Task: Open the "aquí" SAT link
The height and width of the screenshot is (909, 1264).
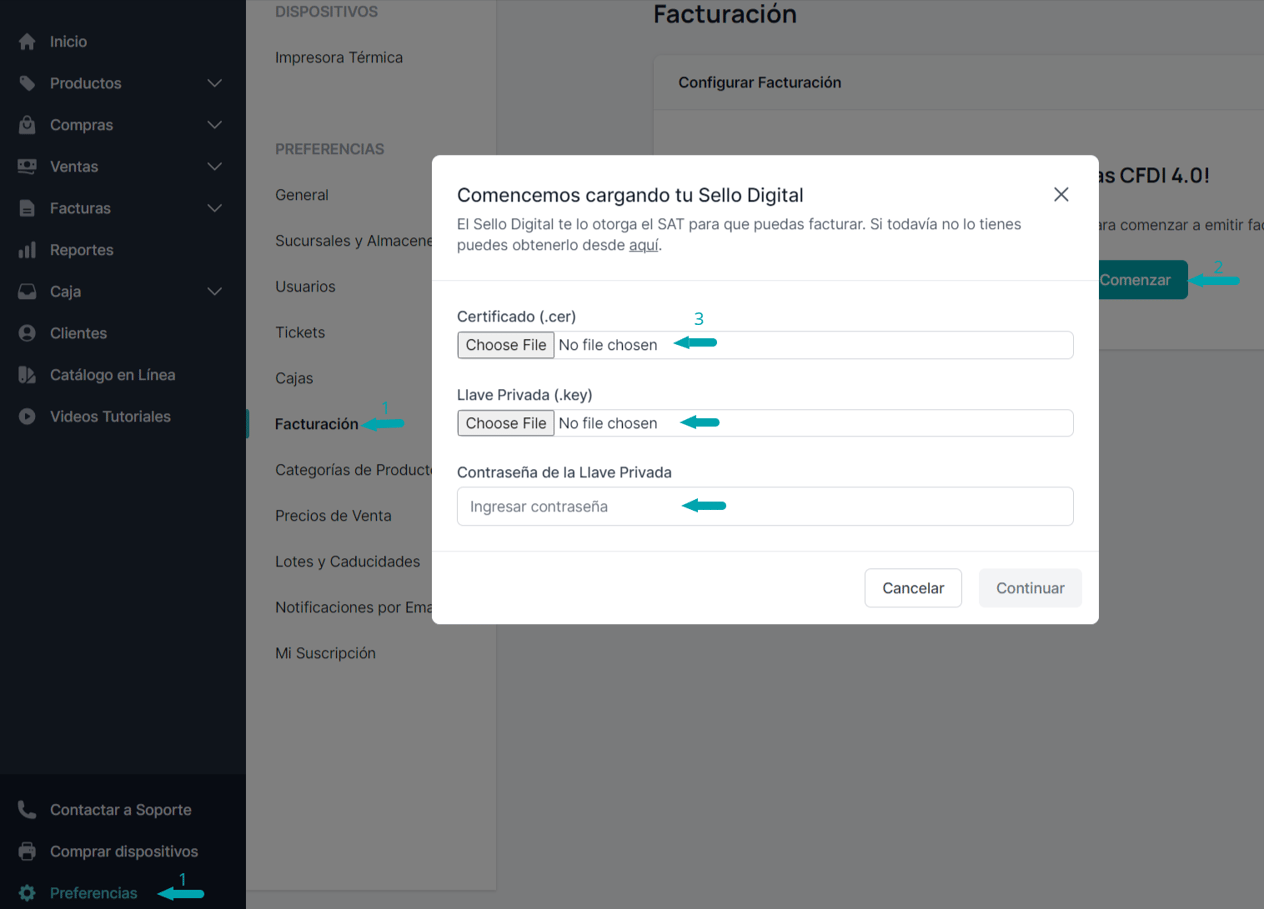Action: click(x=643, y=244)
